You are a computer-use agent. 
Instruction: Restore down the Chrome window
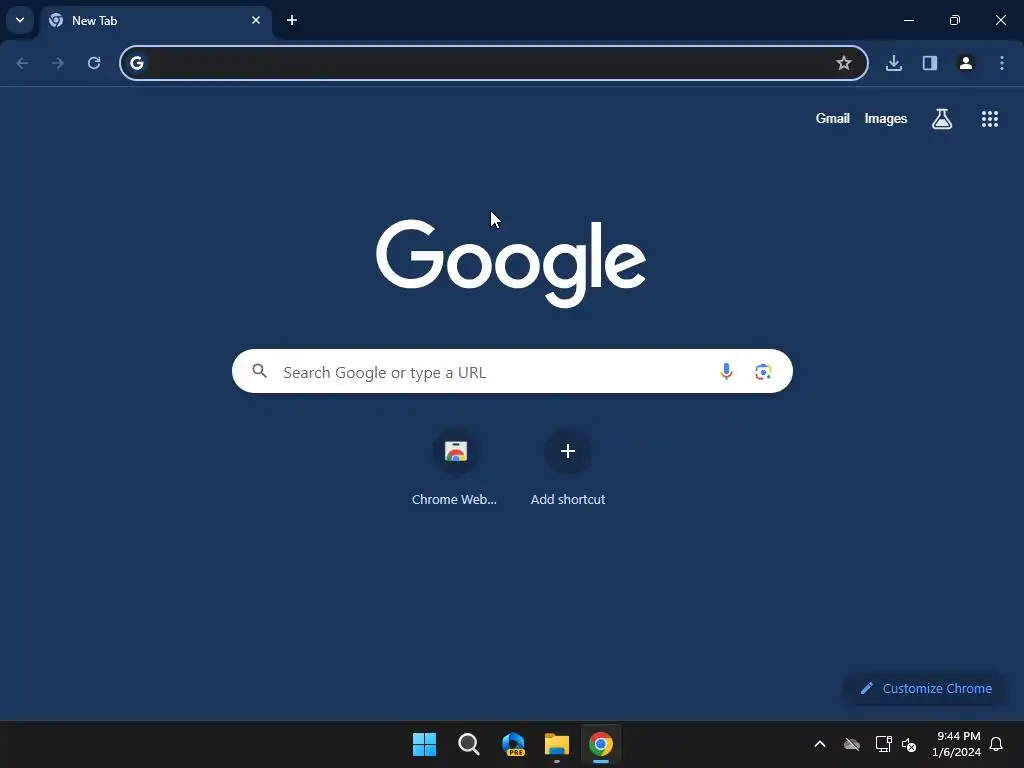click(955, 20)
